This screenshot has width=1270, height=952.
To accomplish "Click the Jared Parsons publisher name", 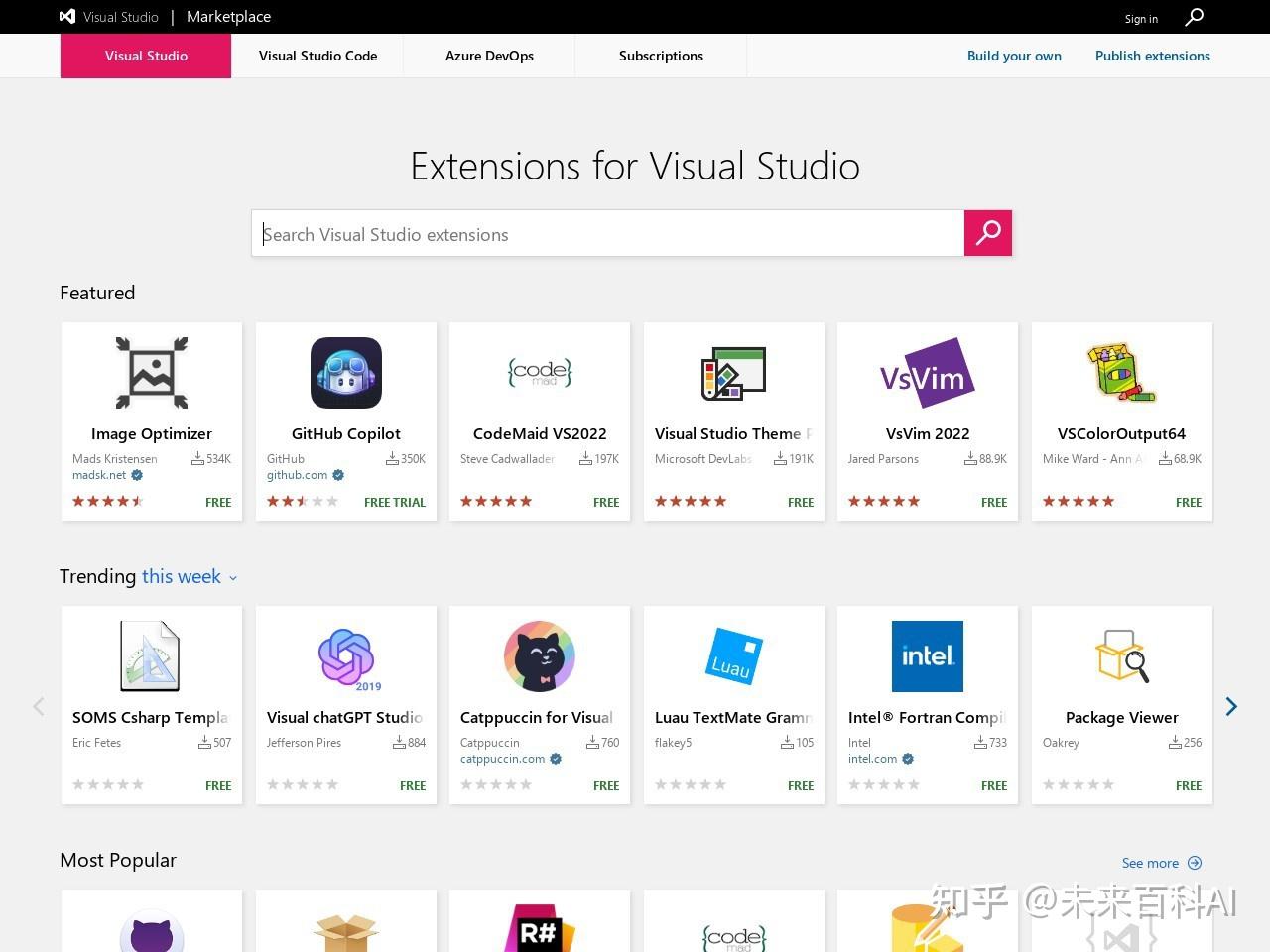I will pyautogui.click(x=883, y=459).
